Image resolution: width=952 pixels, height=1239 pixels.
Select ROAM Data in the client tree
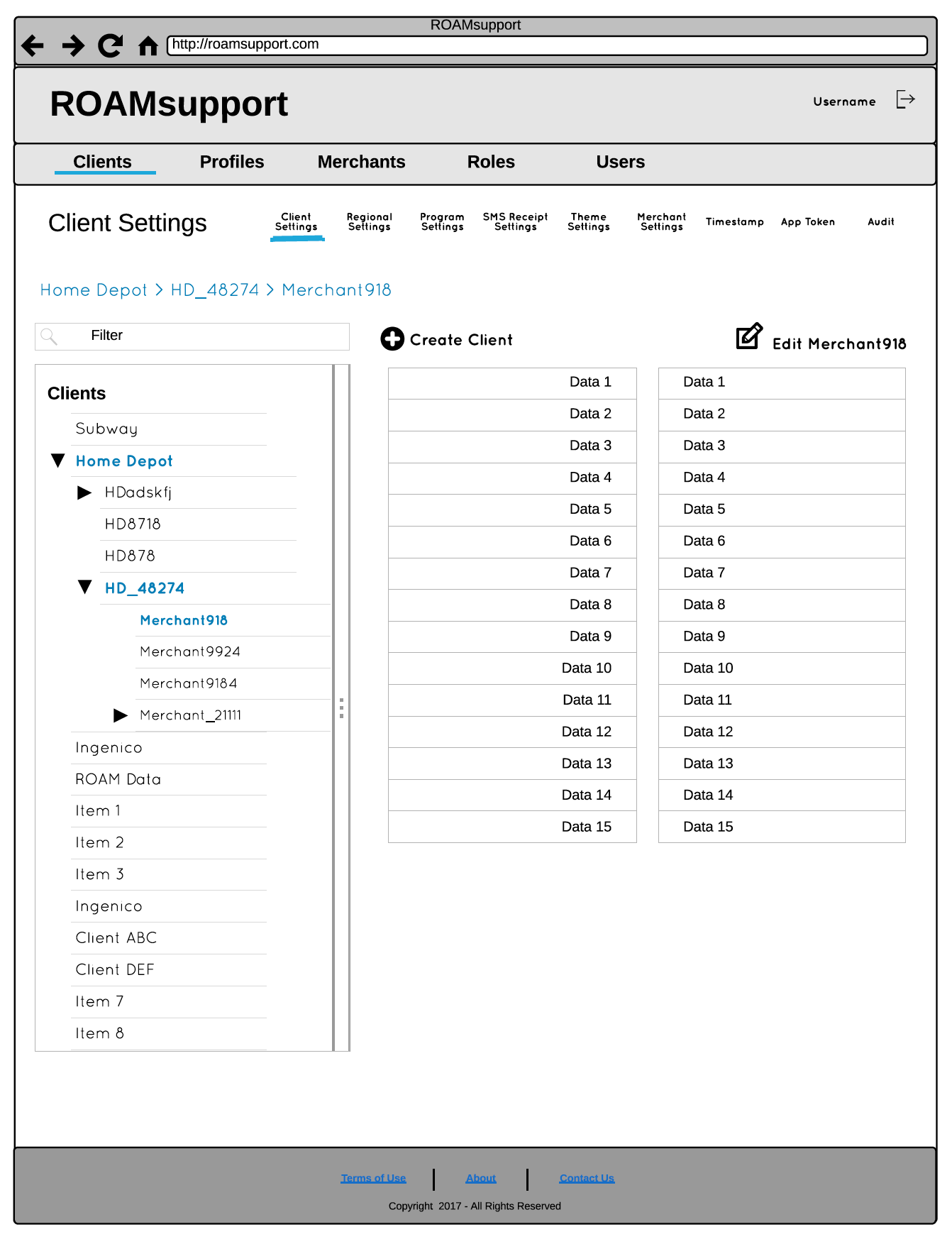[x=118, y=779]
